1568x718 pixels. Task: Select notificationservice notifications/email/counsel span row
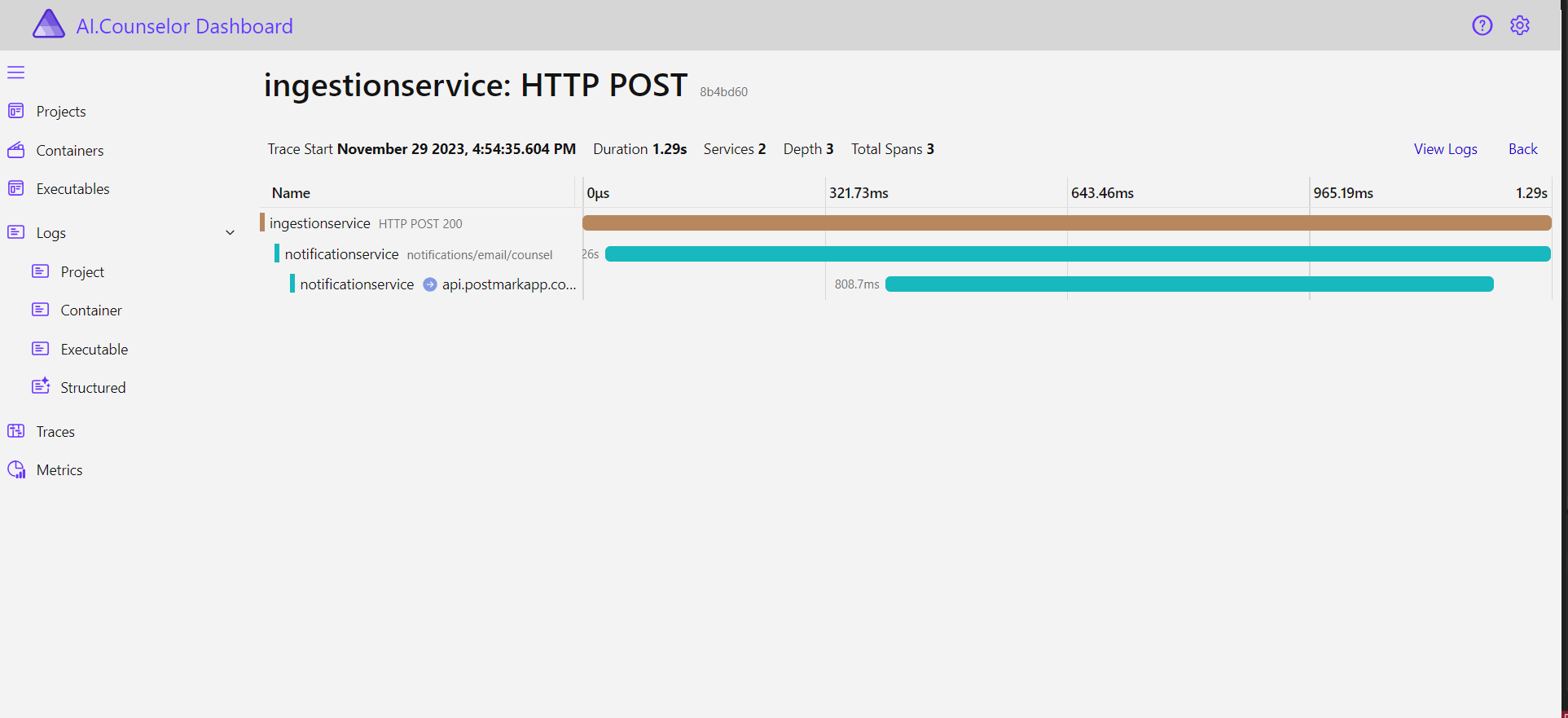(906, 254)
